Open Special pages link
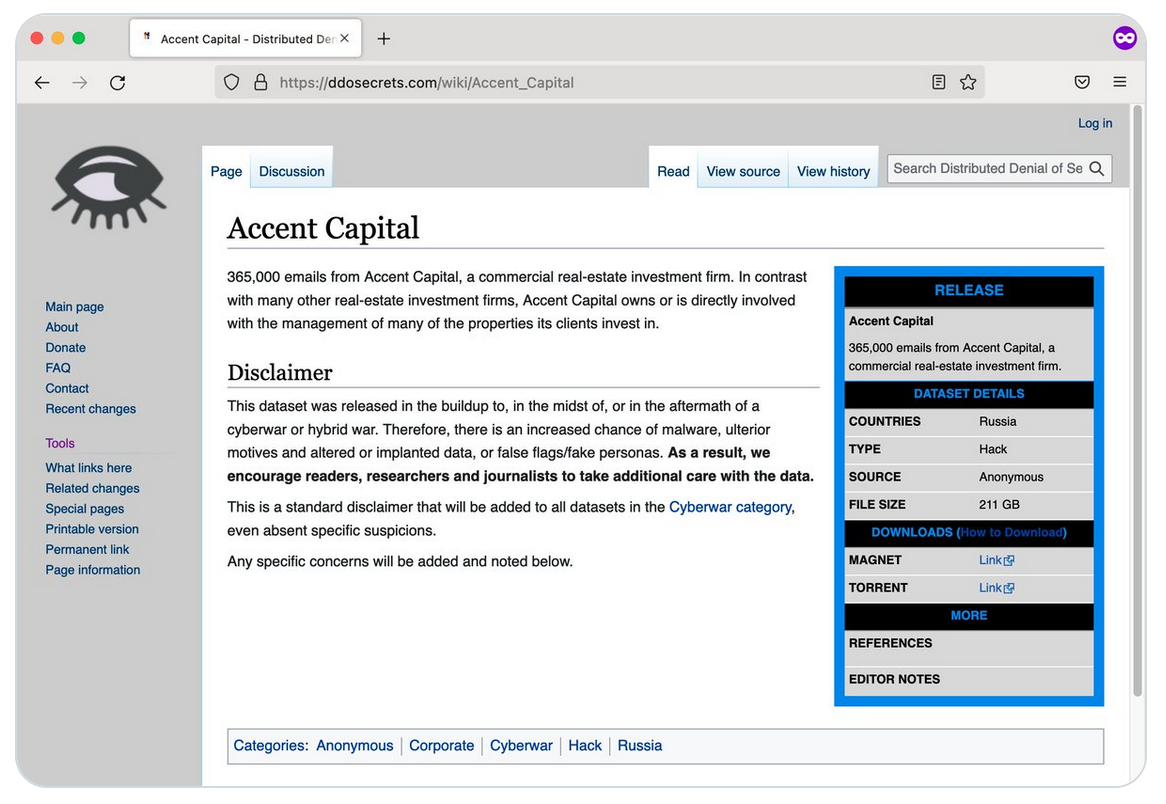 tap(85, 509)
